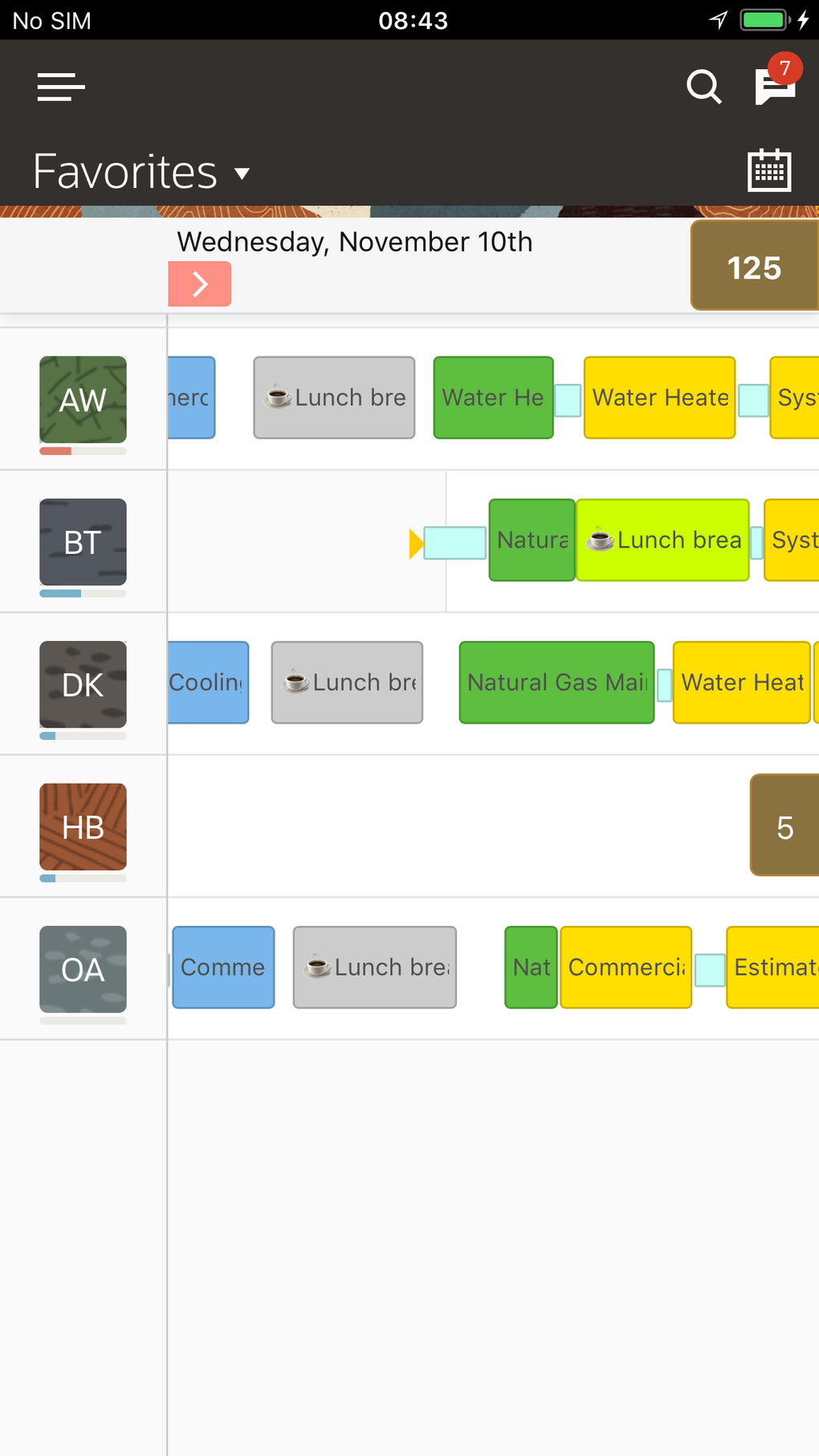Viewport: 819px width, 1456px height.
Task: Open the 125 unscheduled jobs counter
Action: click(753, 267)
